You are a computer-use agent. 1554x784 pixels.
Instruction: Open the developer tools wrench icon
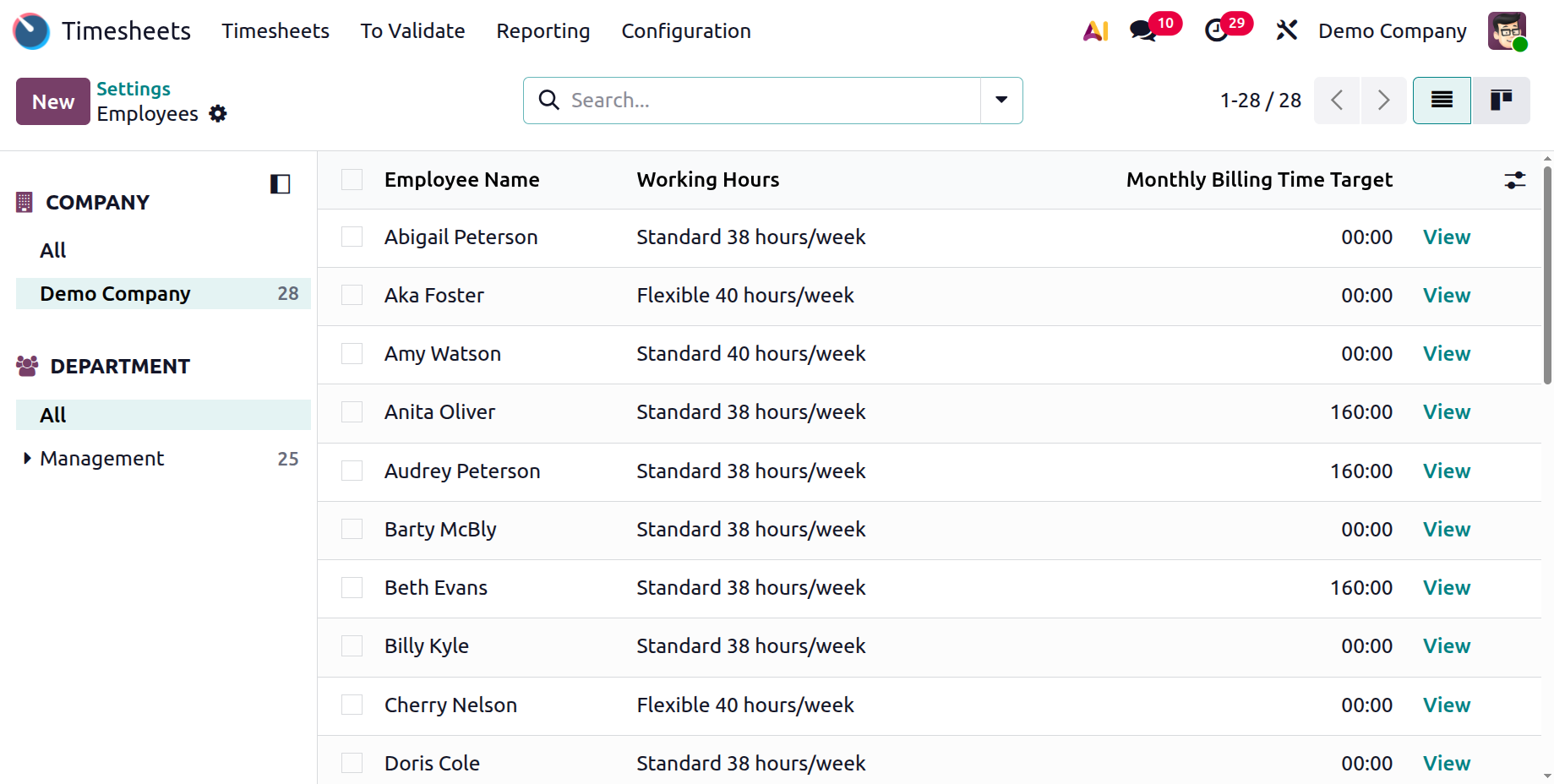coord(1286,31)
